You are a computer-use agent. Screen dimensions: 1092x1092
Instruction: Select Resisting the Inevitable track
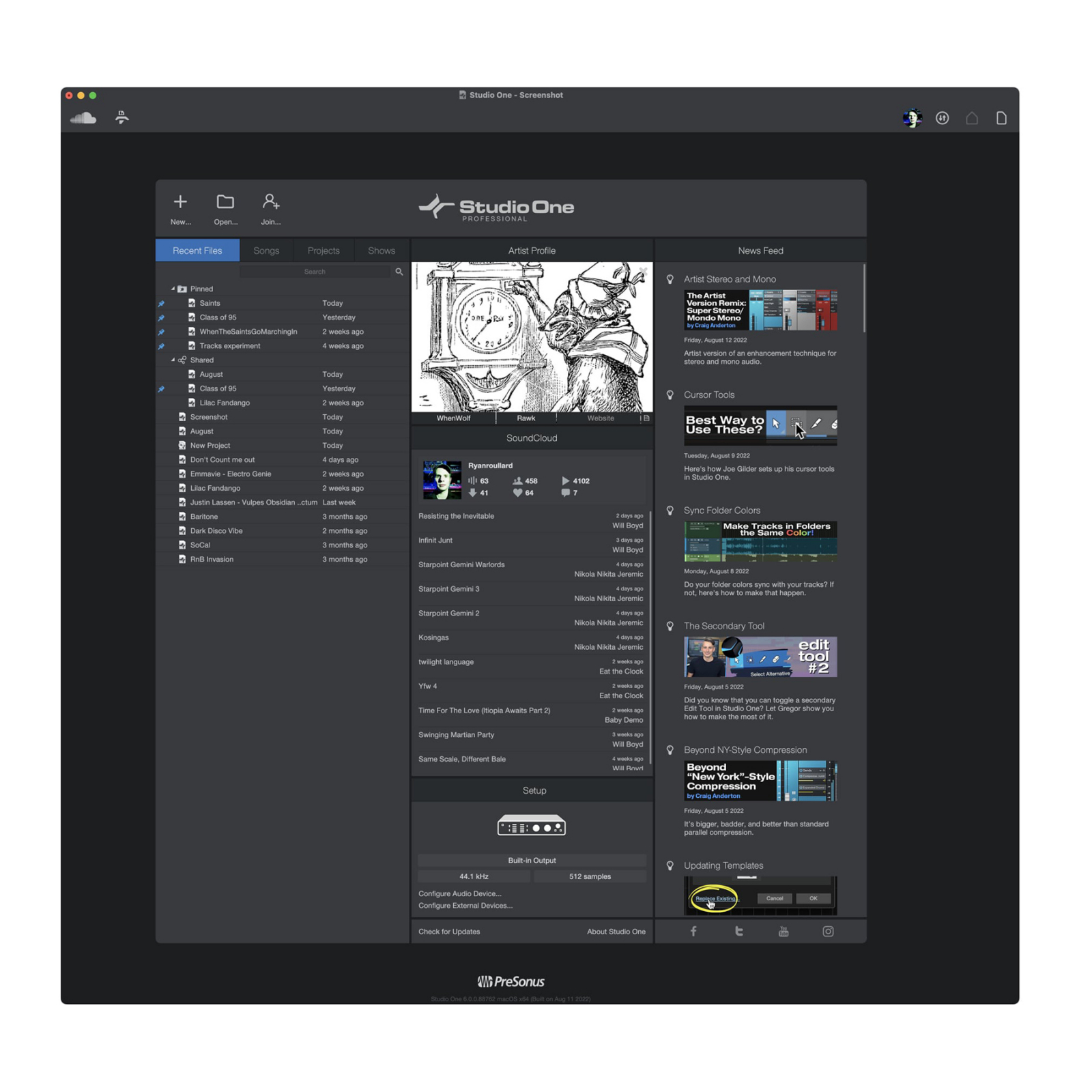click(530, 521)
